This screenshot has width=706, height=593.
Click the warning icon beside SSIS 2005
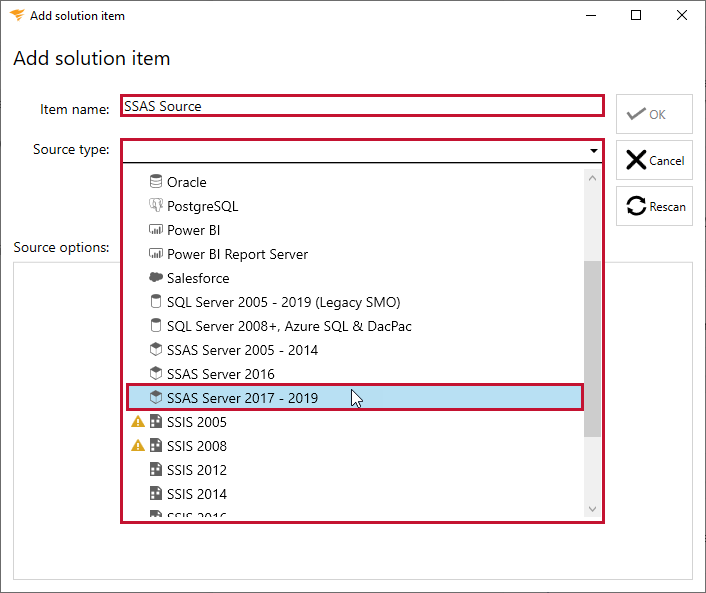(138, 422)
